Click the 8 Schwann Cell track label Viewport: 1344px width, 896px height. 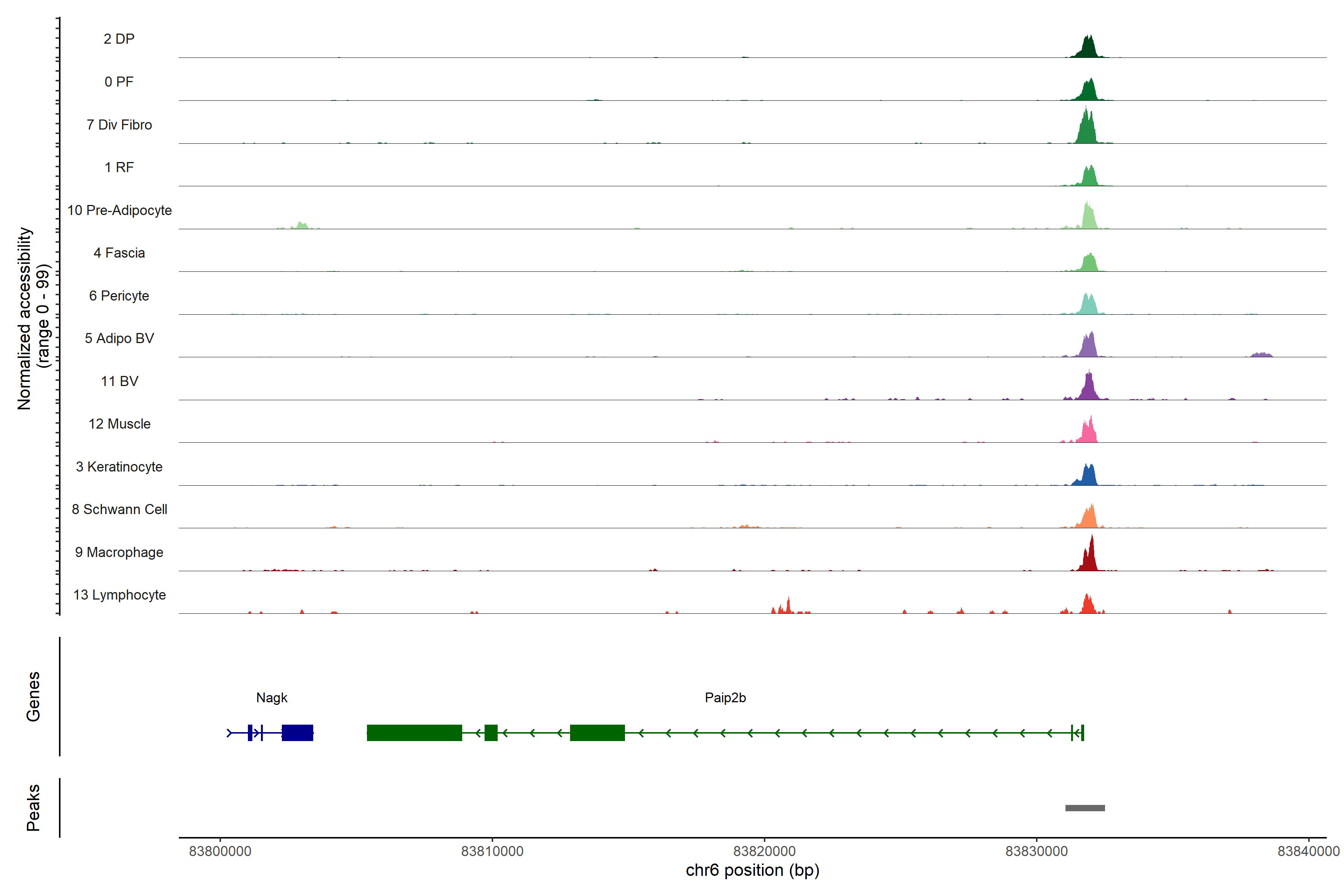(119, 509)
